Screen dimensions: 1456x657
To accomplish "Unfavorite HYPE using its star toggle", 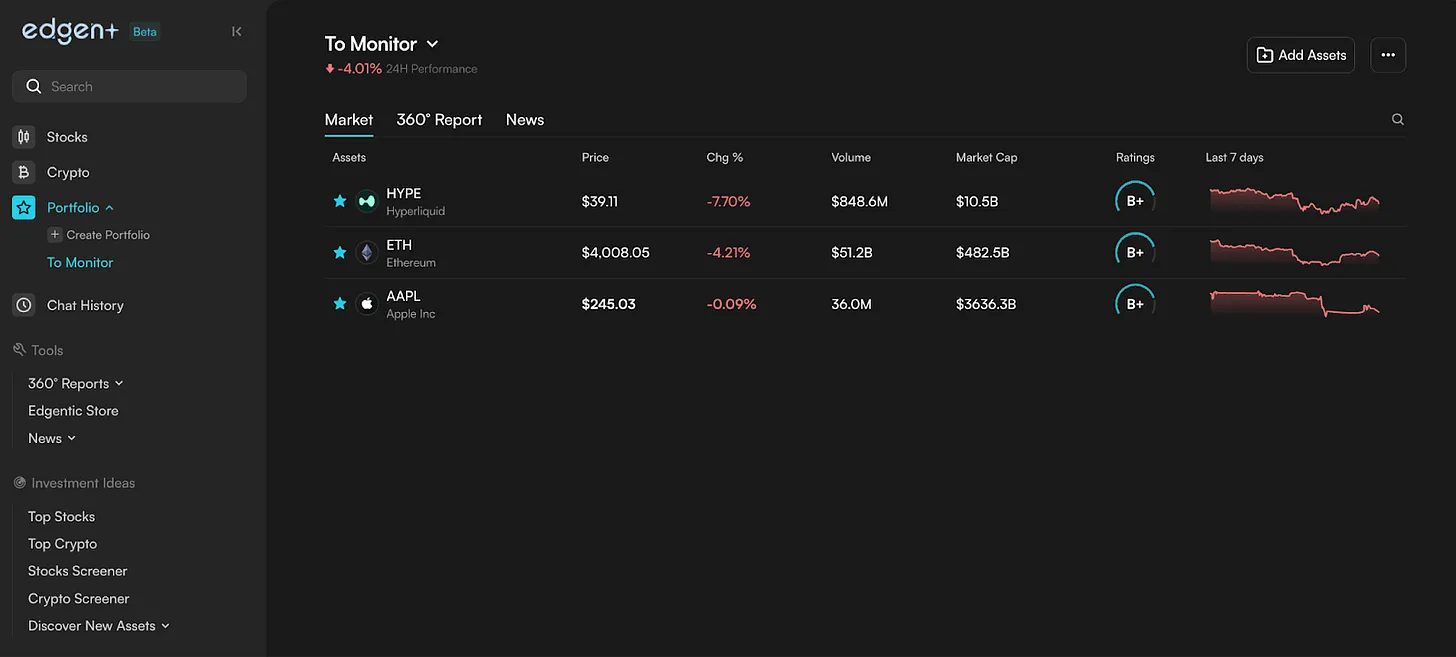I will (x=340, y=202).
